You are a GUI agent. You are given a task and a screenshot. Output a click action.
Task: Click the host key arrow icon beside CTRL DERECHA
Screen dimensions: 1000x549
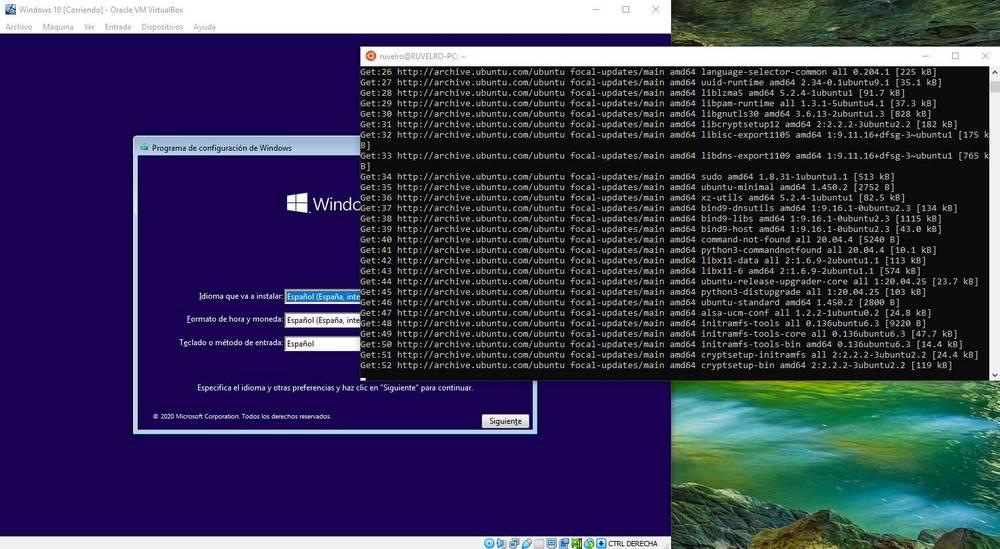601,543
